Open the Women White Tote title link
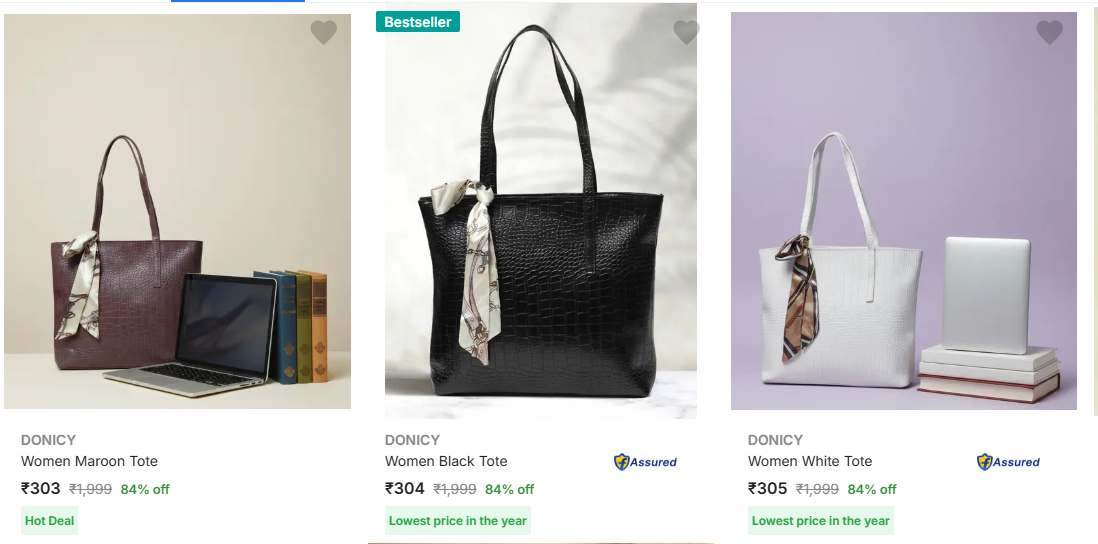 (810, 461)
